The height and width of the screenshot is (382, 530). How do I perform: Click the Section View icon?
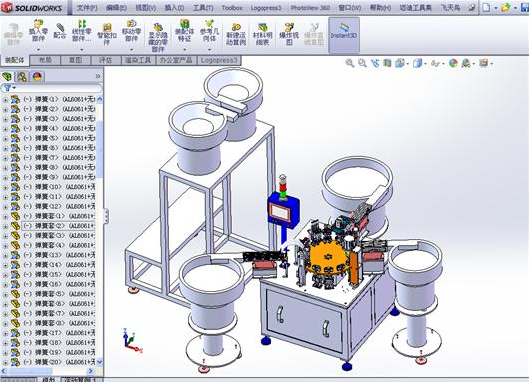coord(387,63)
